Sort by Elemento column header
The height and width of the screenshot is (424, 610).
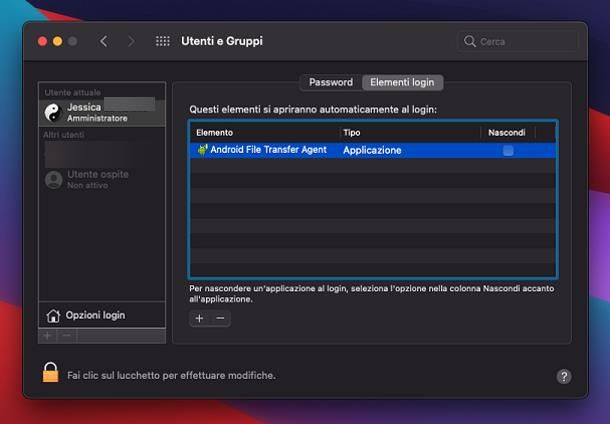point(265,133)
